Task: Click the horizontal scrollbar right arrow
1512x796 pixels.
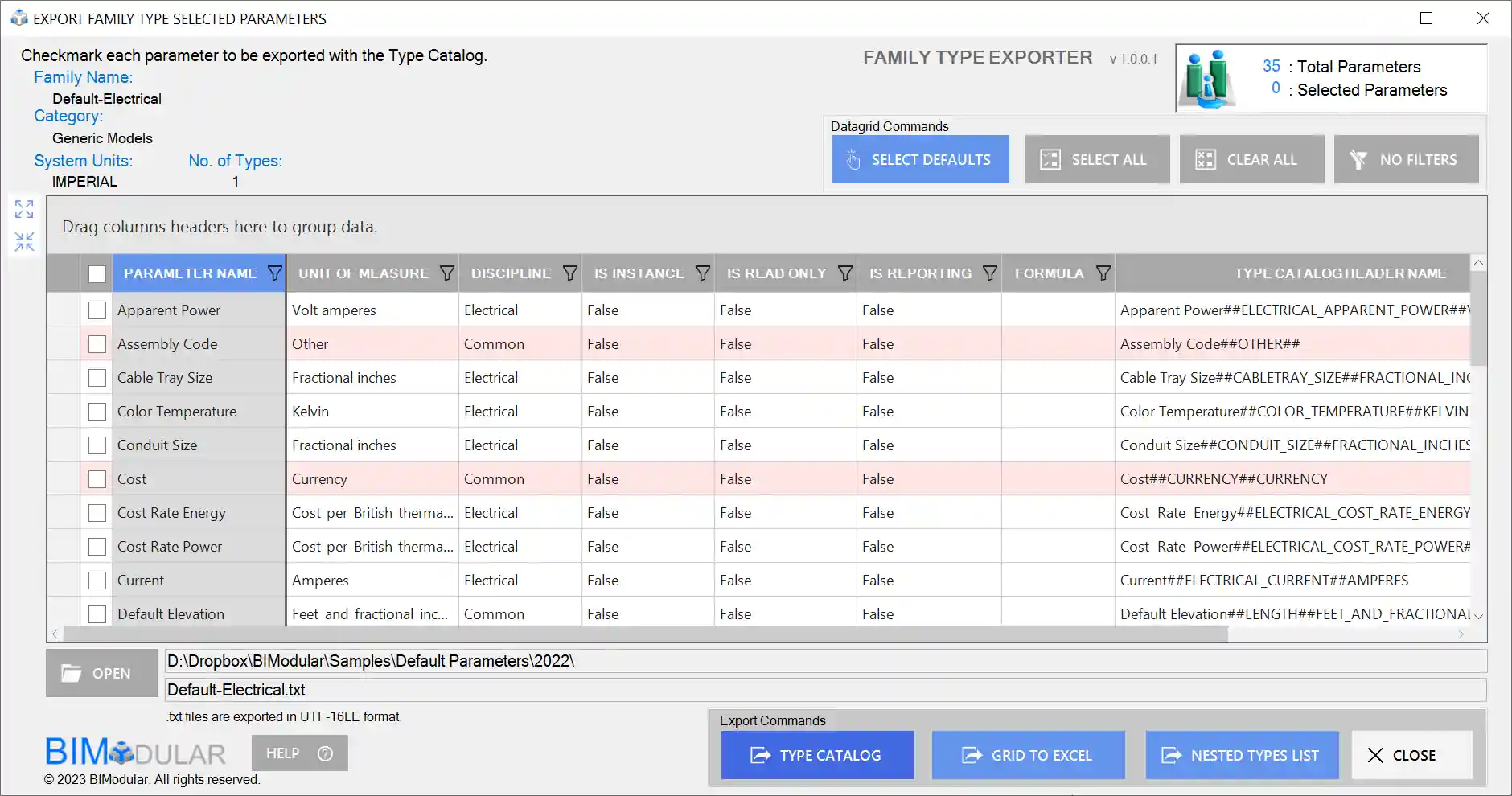Action: tap(1462, 634)
